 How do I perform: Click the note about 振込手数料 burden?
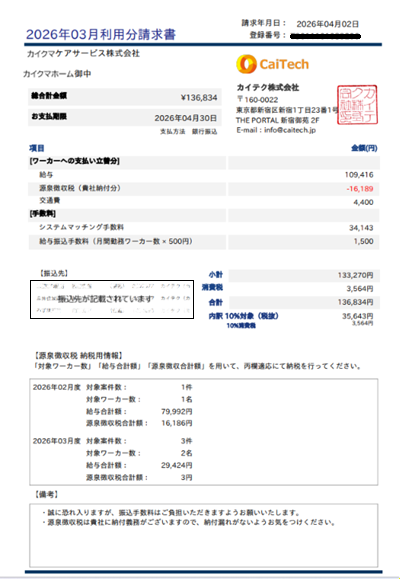[x=171, y=513]
